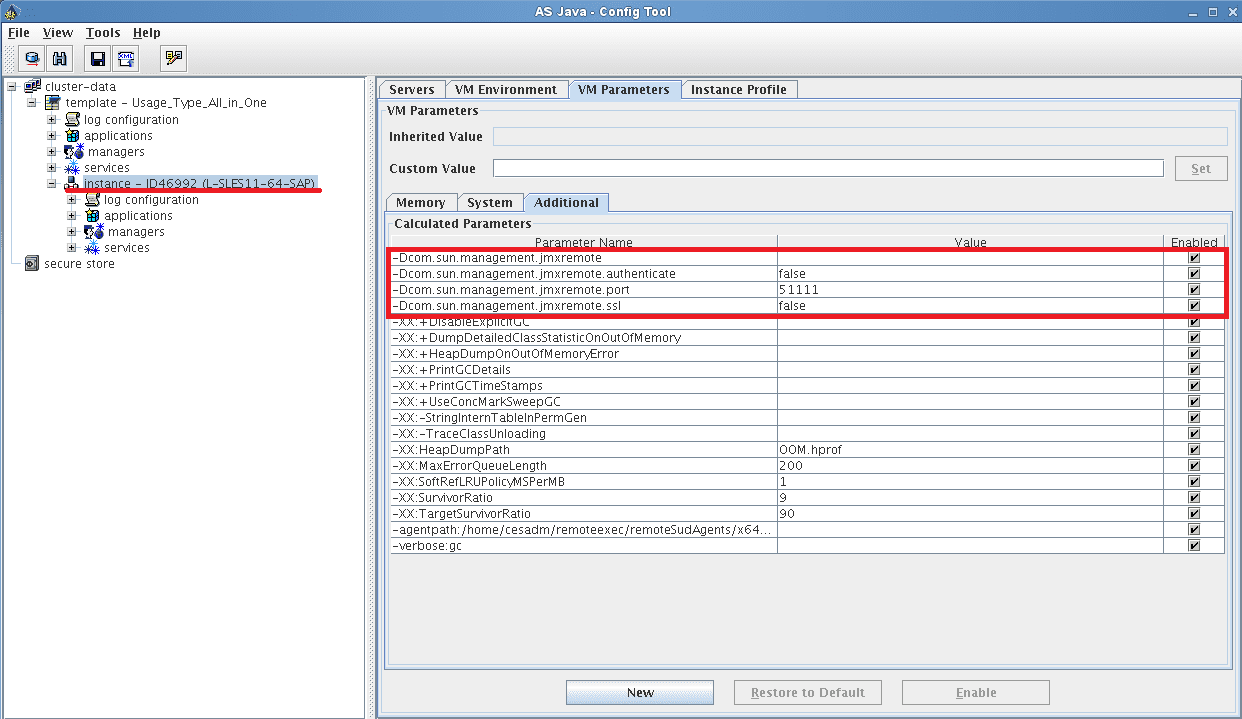Click the instance's log configuration scroll icon
Screen dimensions: 1242x719
pyautogui.click(x=92, y=199)
